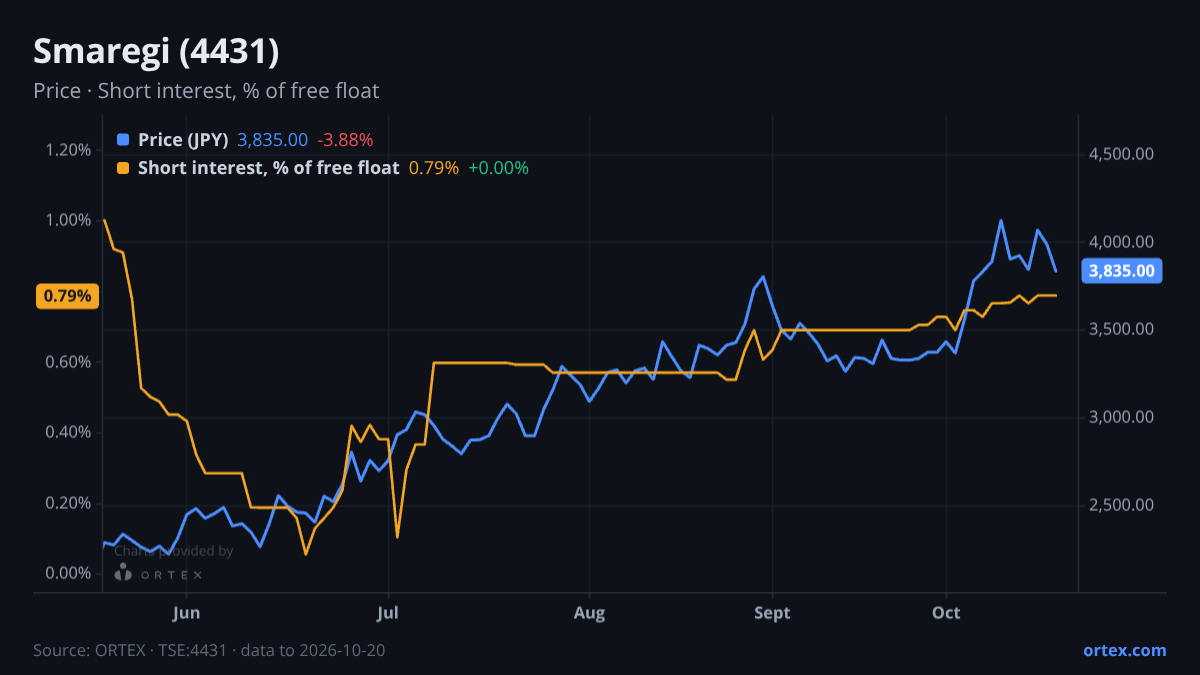Click the 1.20% left axis label
The height and width of the screenshot is (675, 1200).
coord(69,150)
